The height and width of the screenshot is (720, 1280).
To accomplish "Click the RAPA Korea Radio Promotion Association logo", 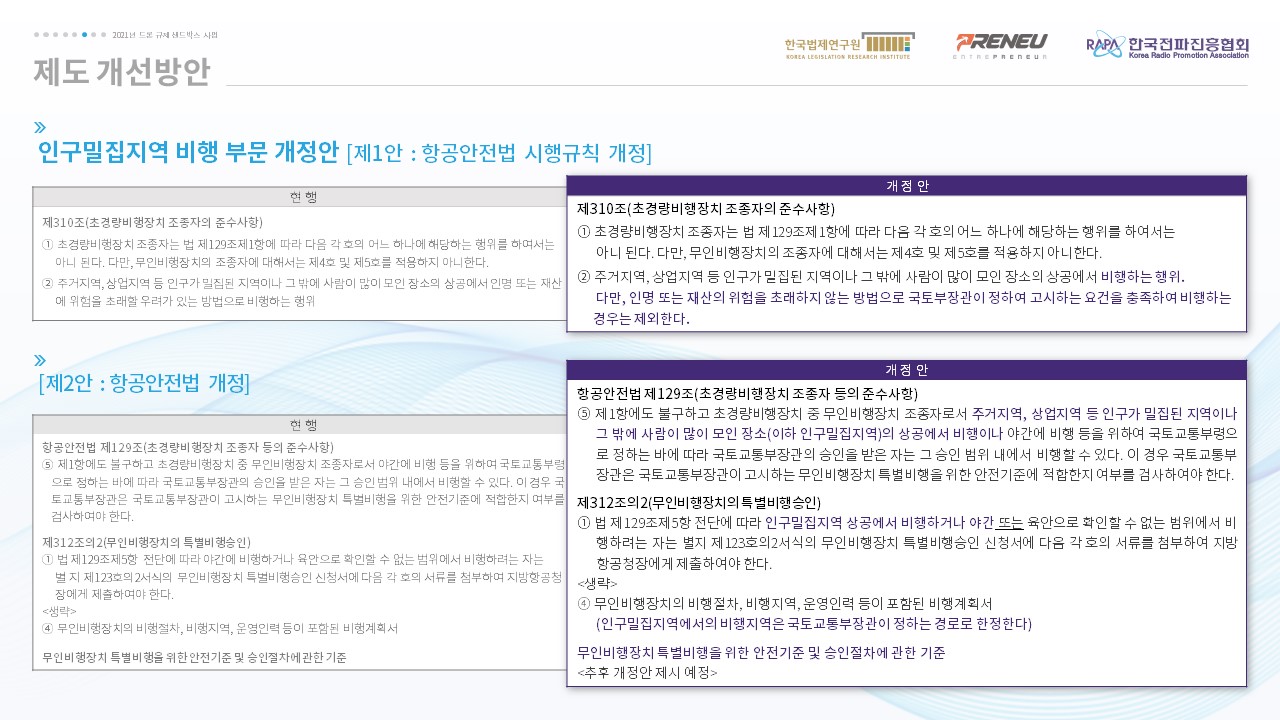I will (1167, 45).
